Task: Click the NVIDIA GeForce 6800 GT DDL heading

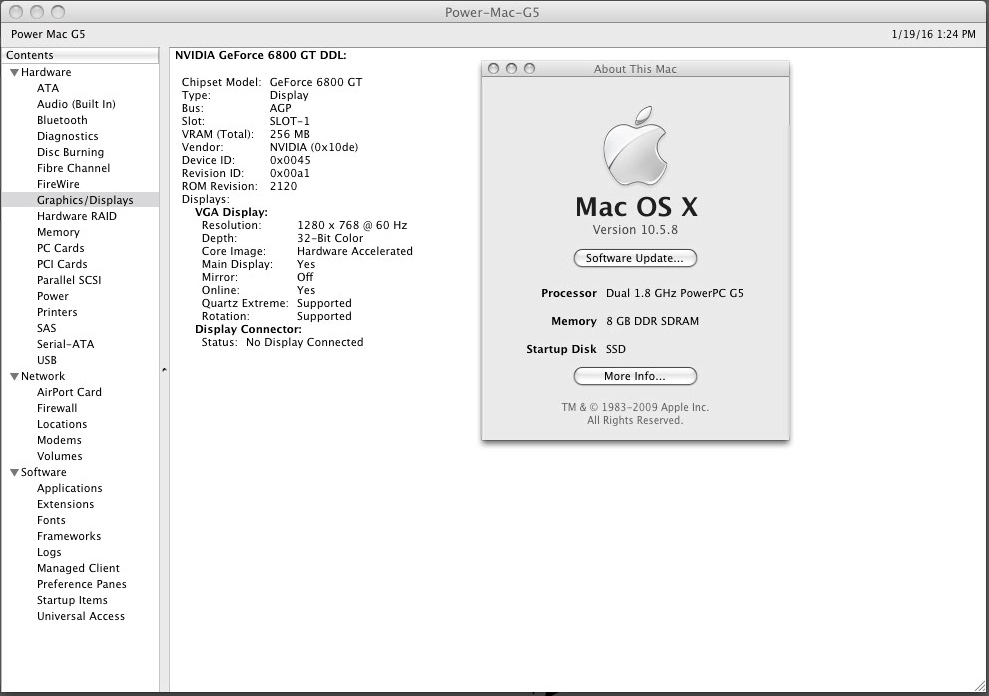Action: pyautogui.click(x=260, y=56)
